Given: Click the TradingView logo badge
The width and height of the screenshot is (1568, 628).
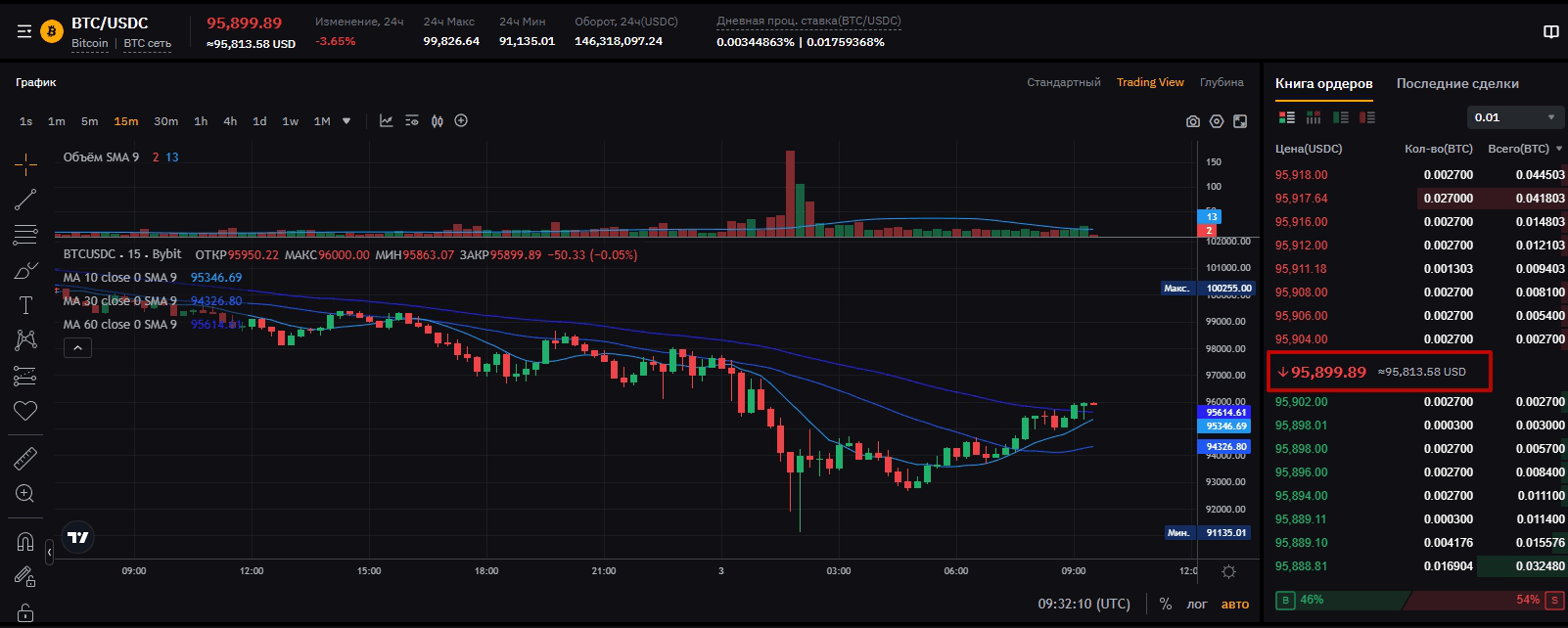Looking at the screenshot, I should 78,537.
